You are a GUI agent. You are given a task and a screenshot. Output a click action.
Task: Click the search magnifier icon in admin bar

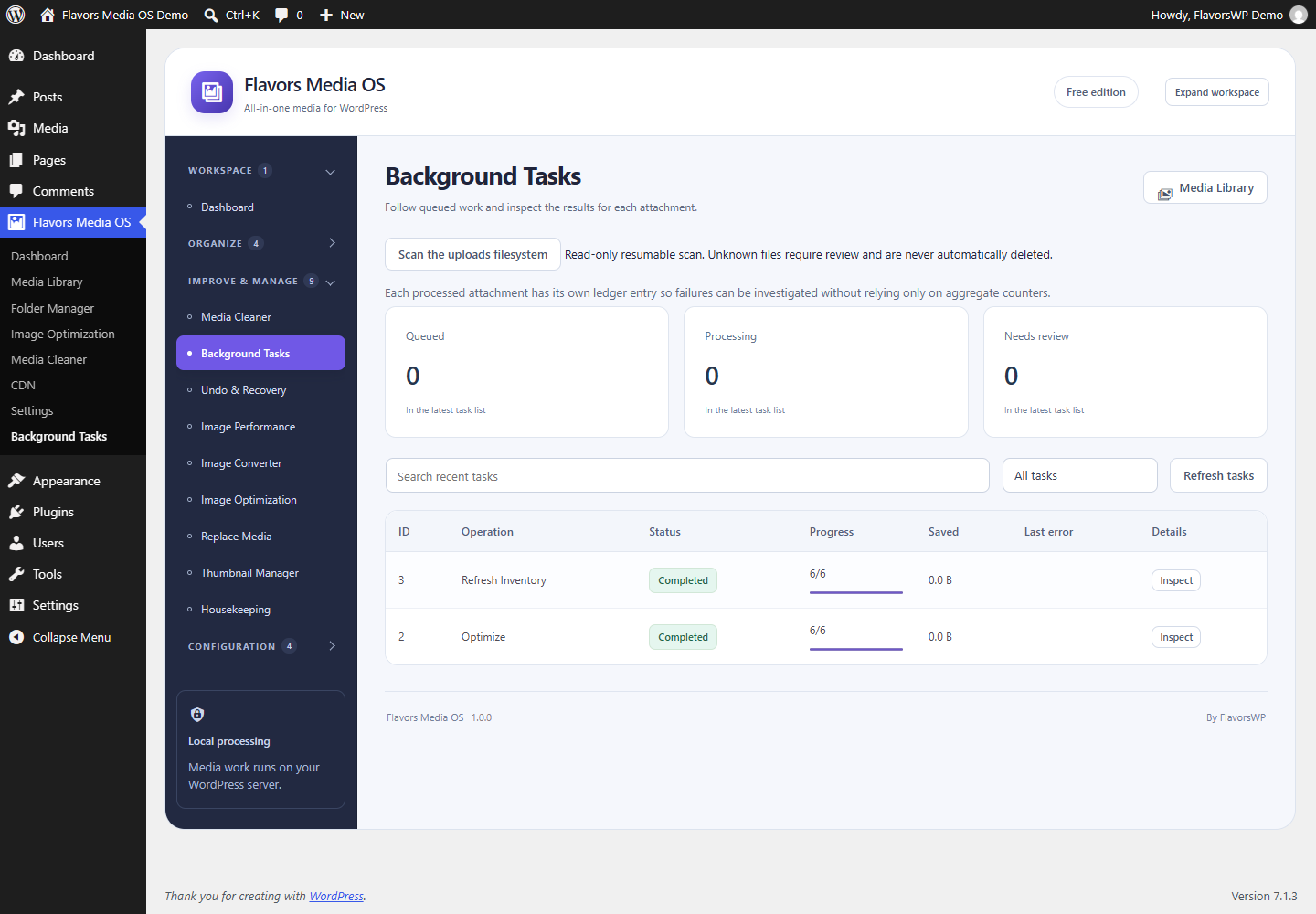pos(211,15)
